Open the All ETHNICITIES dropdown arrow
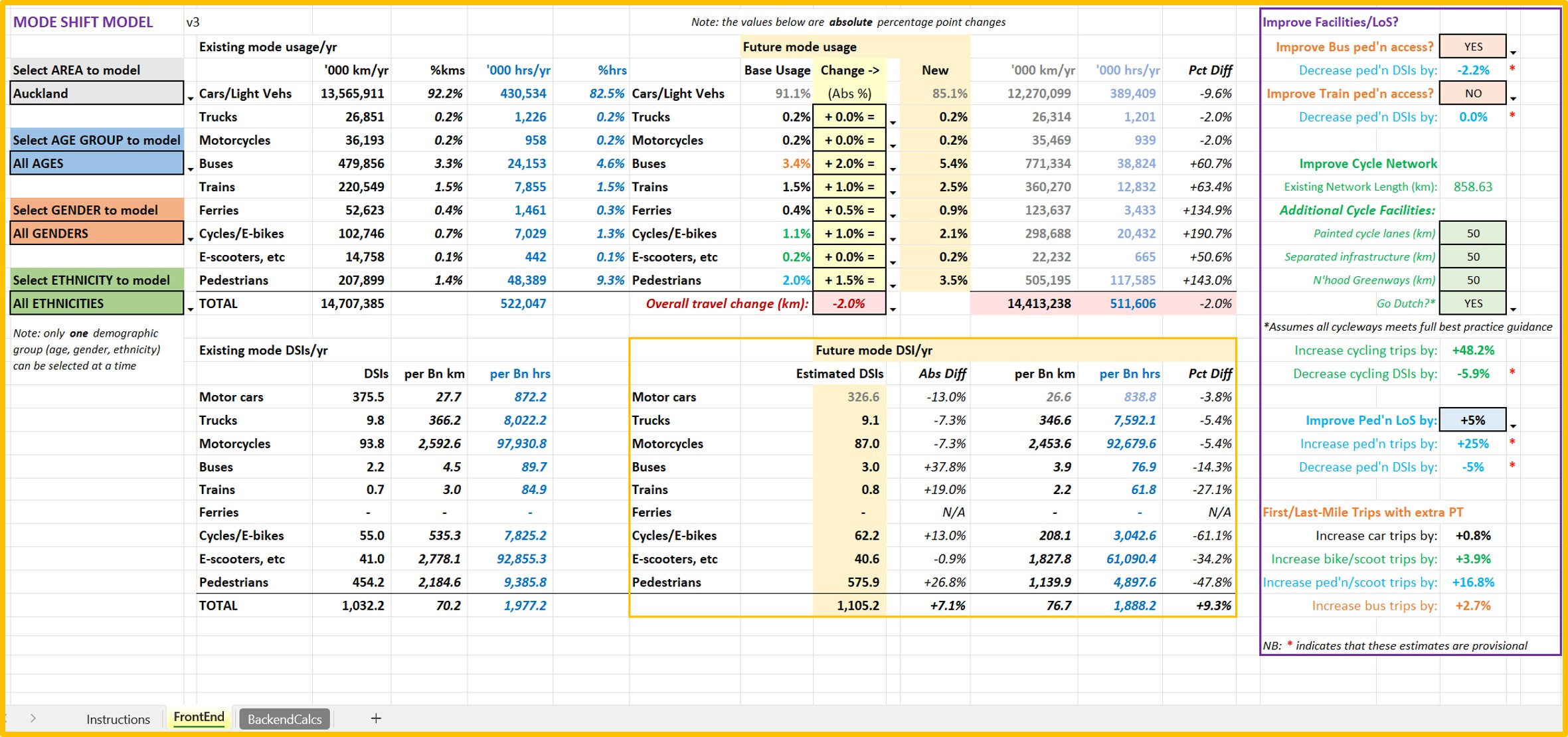 click(190, 309)
